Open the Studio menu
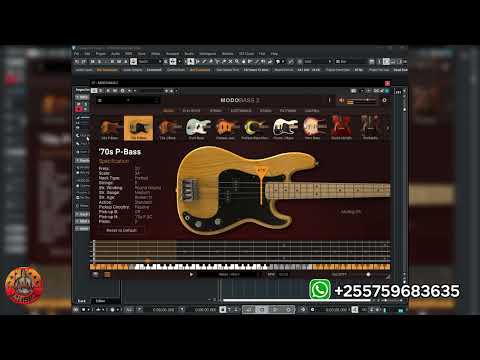Screen dimensions: 480x360 coord(189,54)
